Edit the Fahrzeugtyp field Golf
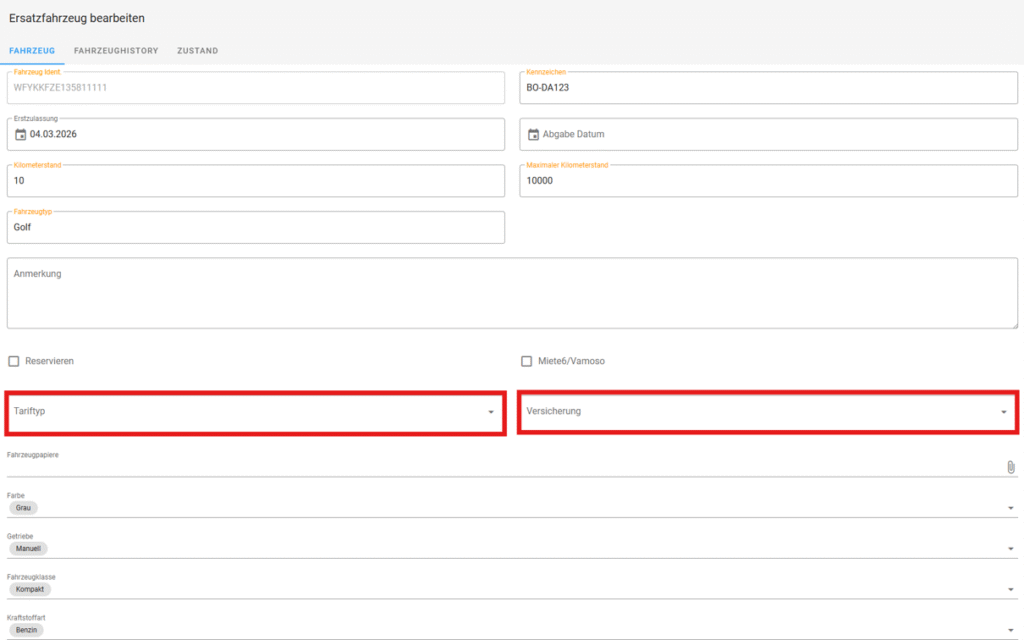This screenshot has width=1024, height=640. [256, 227]
